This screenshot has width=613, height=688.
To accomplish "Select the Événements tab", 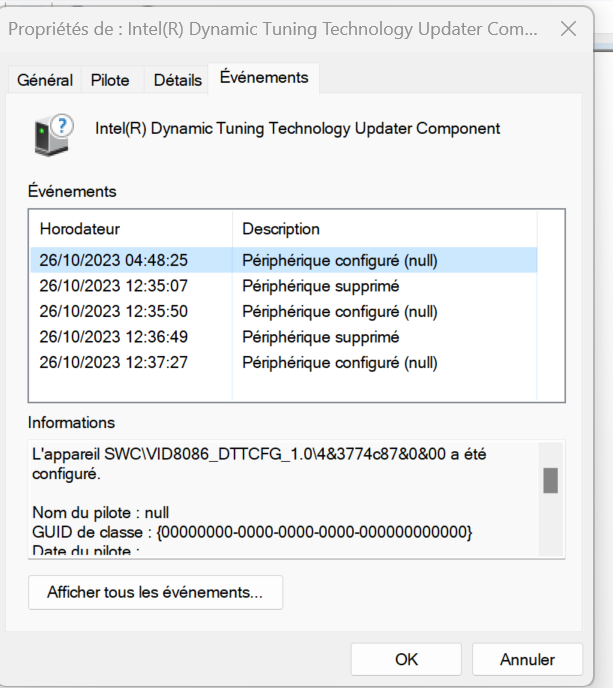I will [x=264, y=77].
